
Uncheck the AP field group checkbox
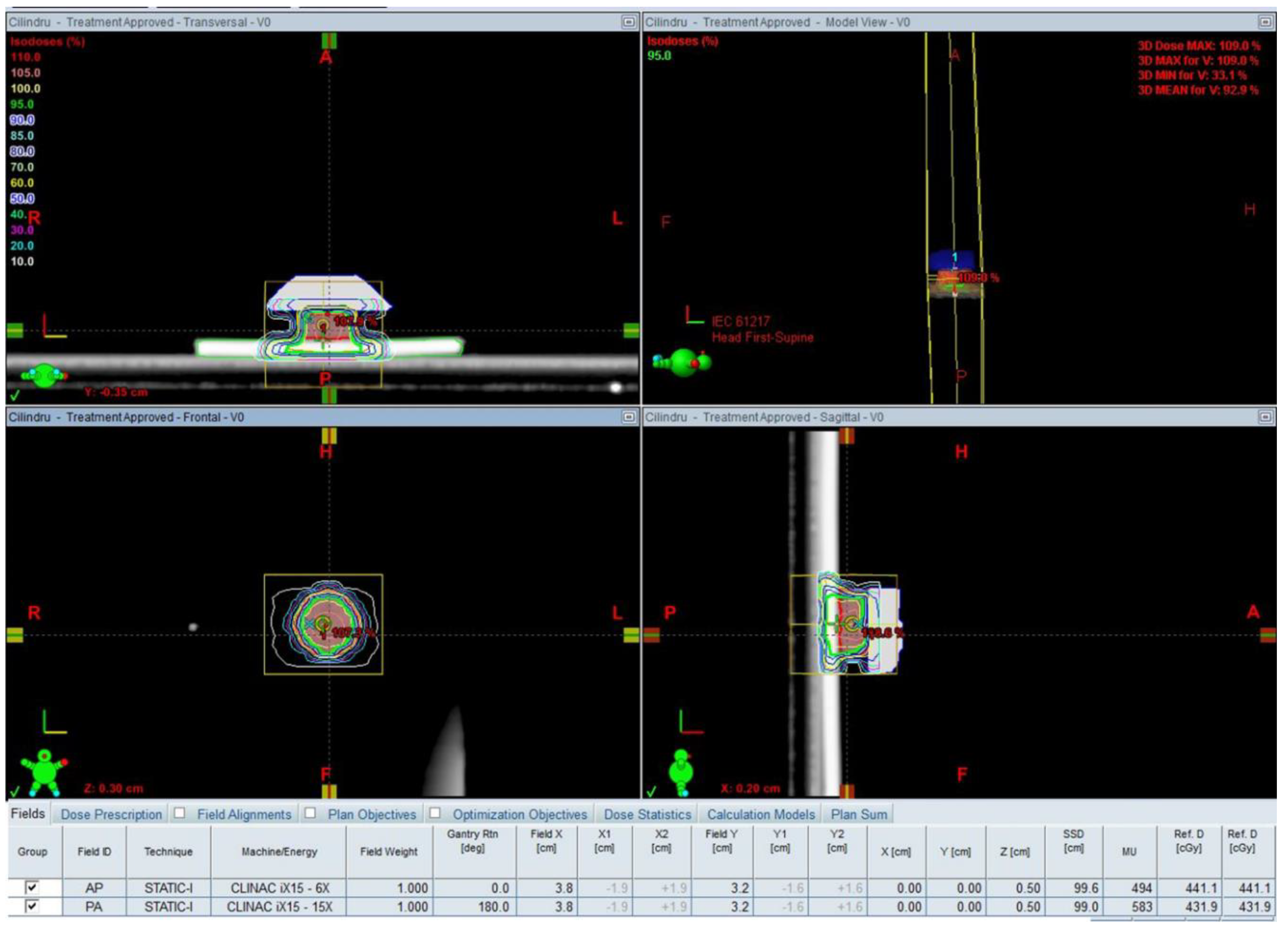(32, 887)
